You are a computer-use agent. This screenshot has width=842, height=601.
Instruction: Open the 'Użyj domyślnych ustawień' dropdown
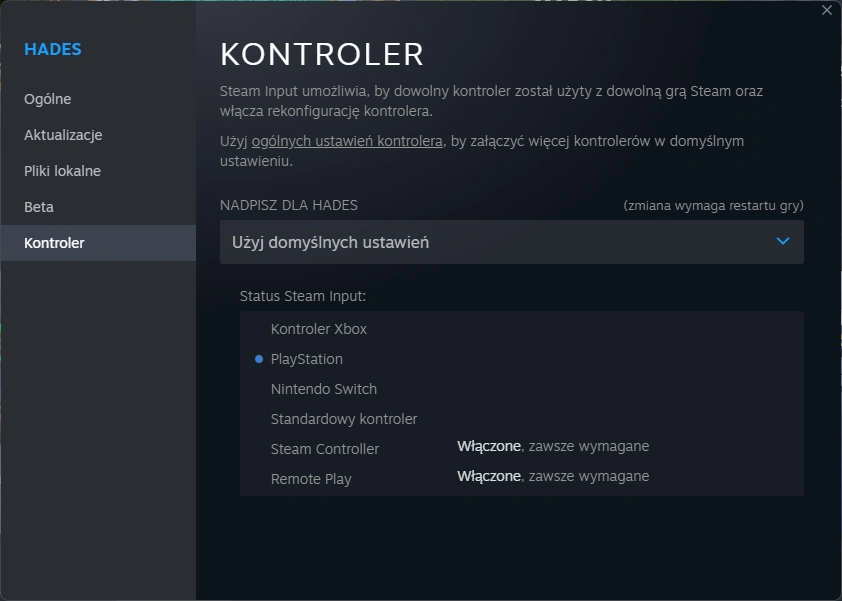(x=512, y=242)
